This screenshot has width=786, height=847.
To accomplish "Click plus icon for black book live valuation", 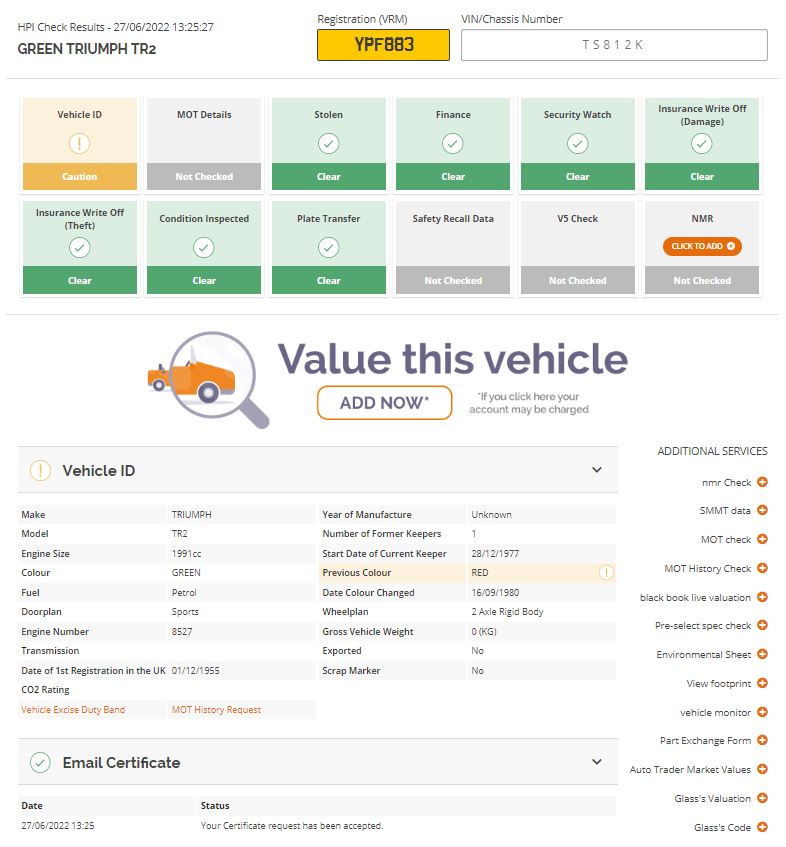I will click(x=762, y=597).
